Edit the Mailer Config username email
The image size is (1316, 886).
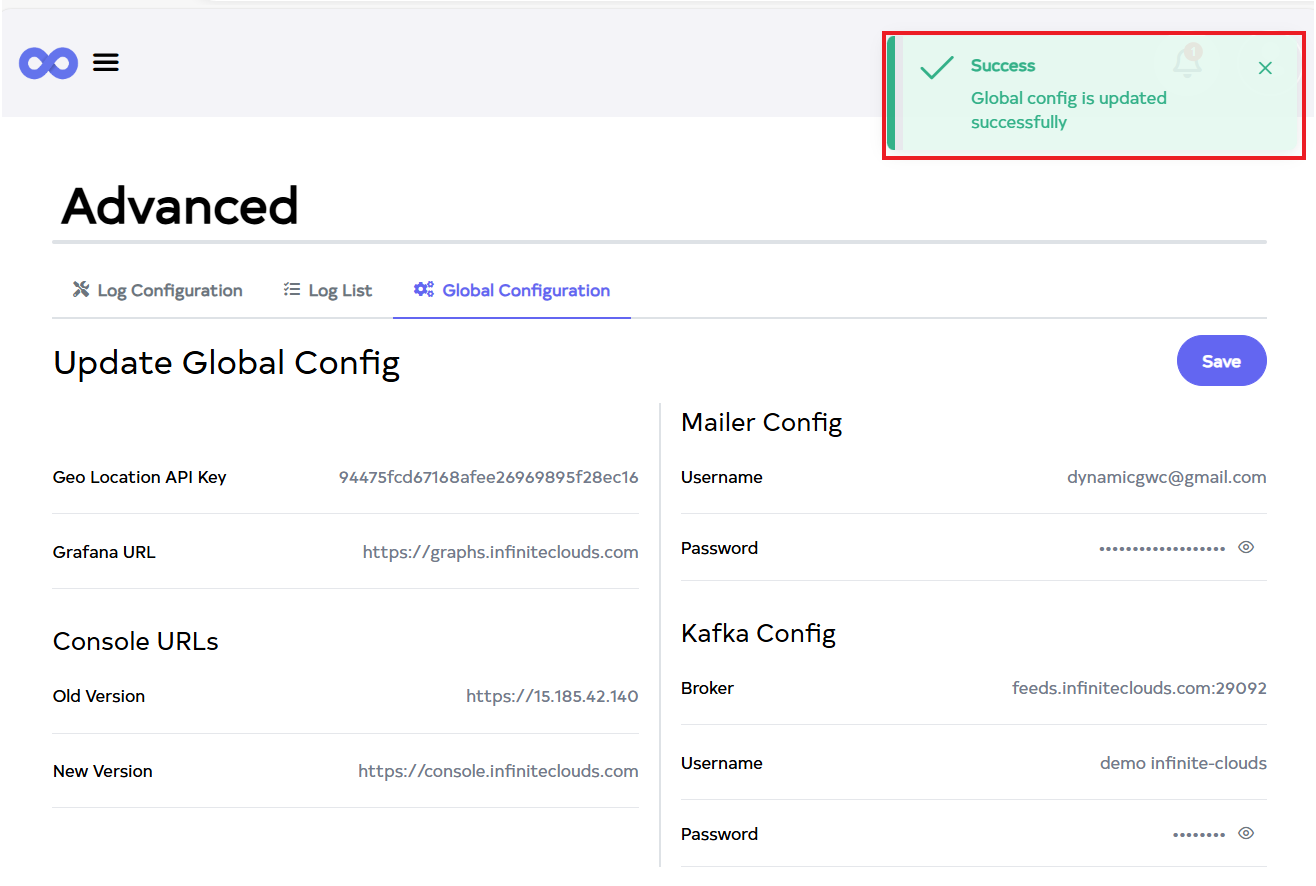[x=1166, y=477]
